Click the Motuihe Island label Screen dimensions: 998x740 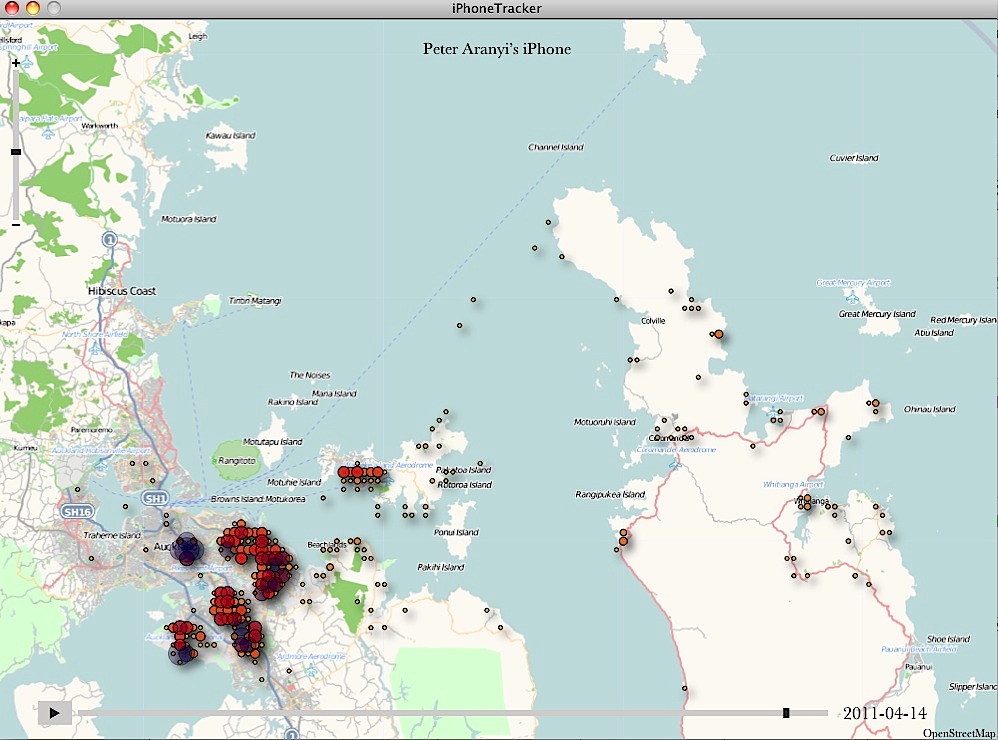294,482
